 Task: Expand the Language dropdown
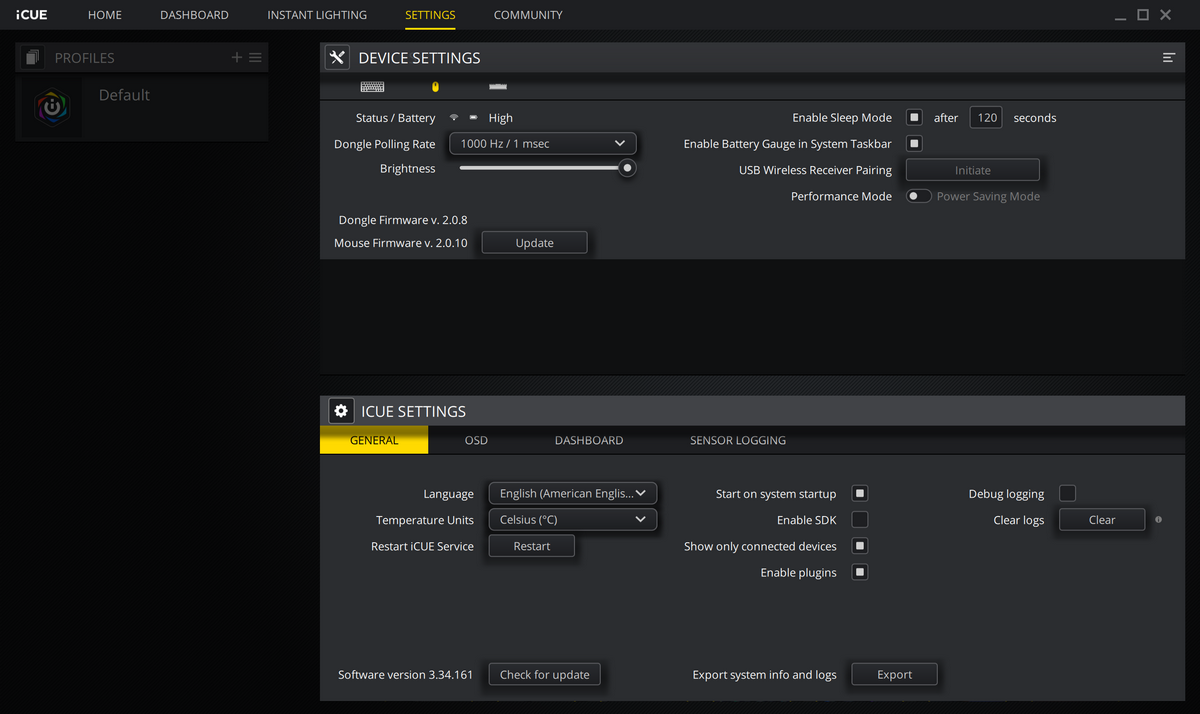tap(572, 493)
